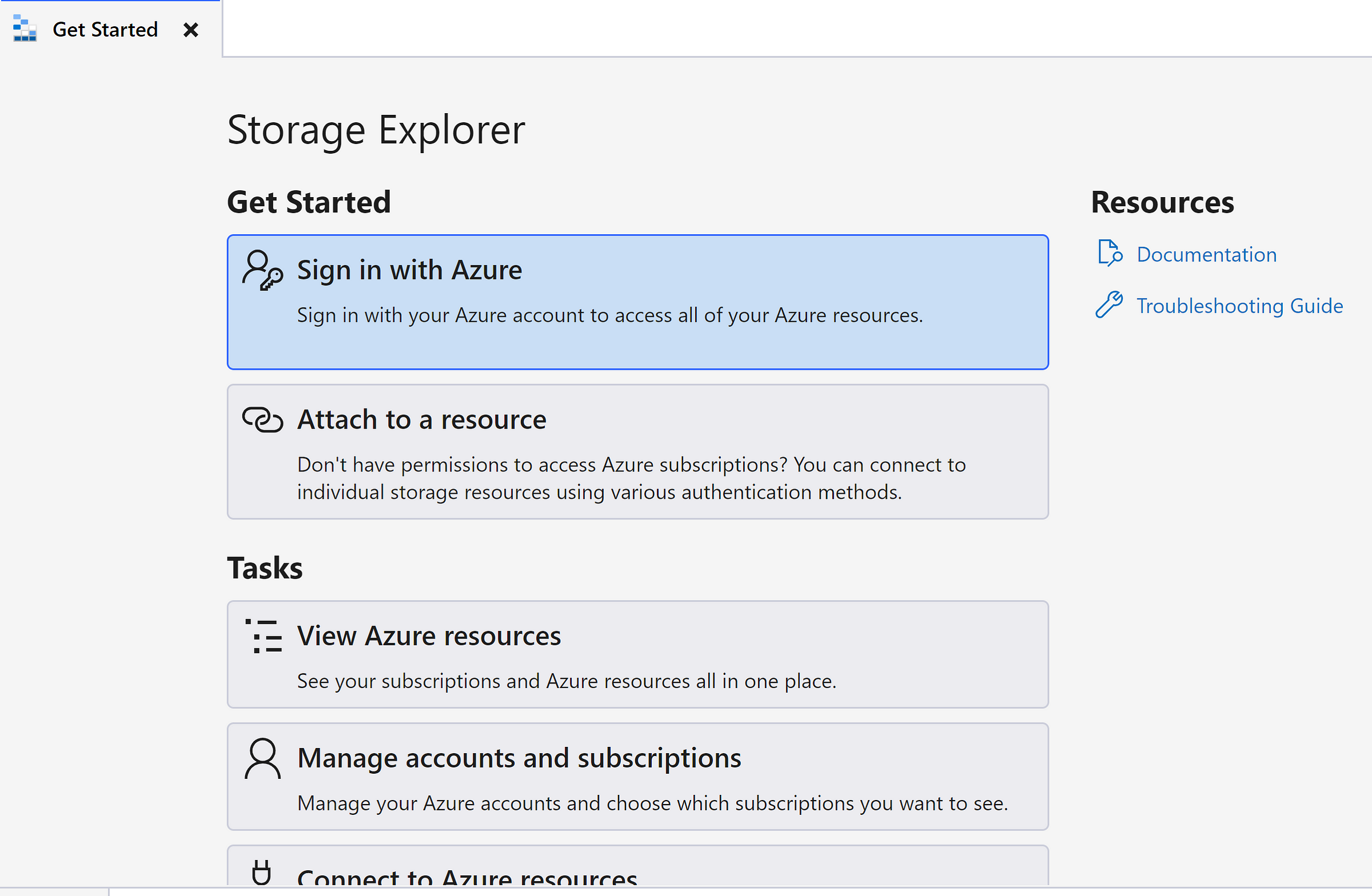Click text "Manage your Azure accounts and choose which subscriptions you want to see."
Screen dimensions: 1372x896
[653, 803]
